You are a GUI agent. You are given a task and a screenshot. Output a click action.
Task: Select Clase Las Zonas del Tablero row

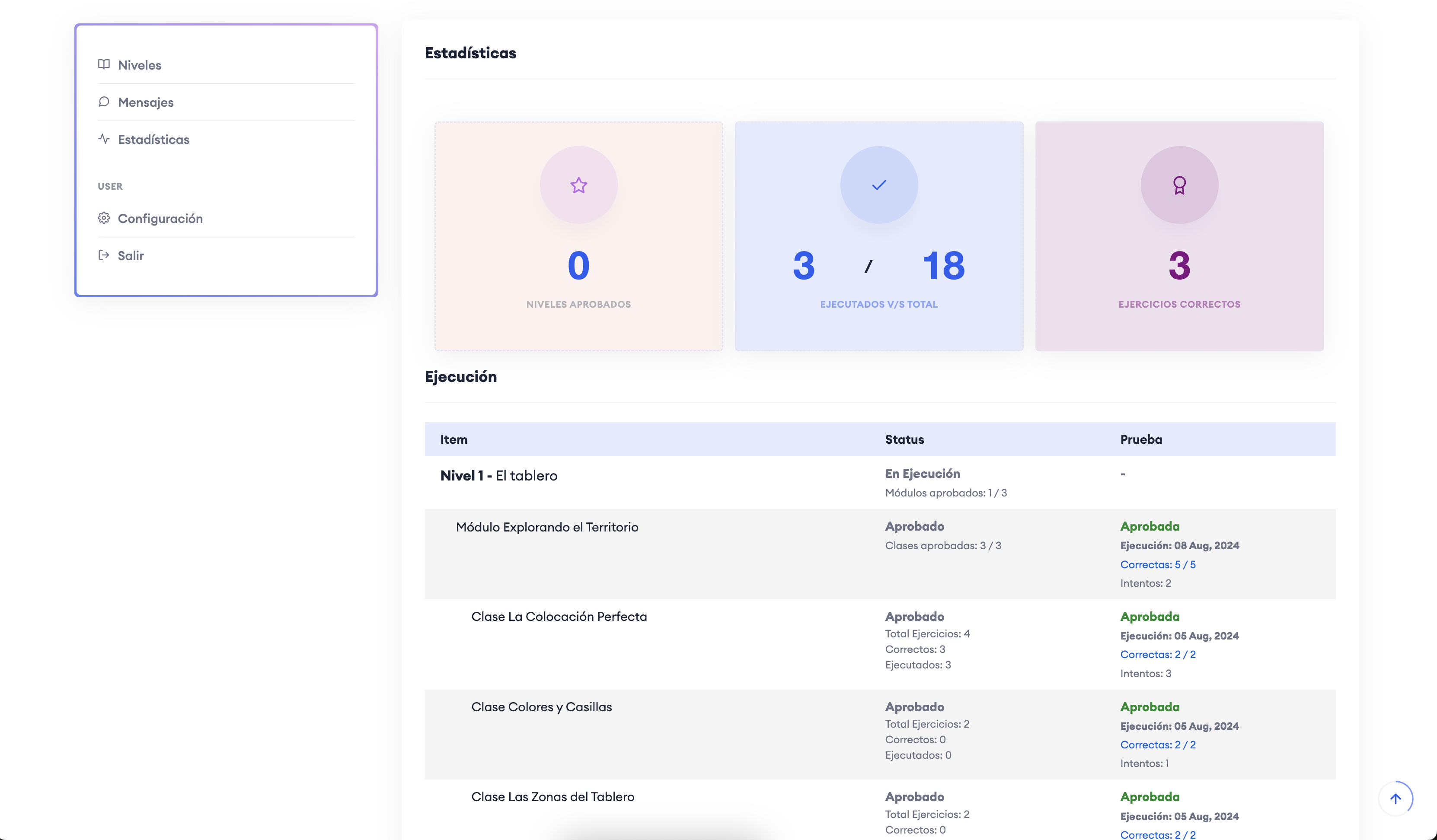pos(552,797)
